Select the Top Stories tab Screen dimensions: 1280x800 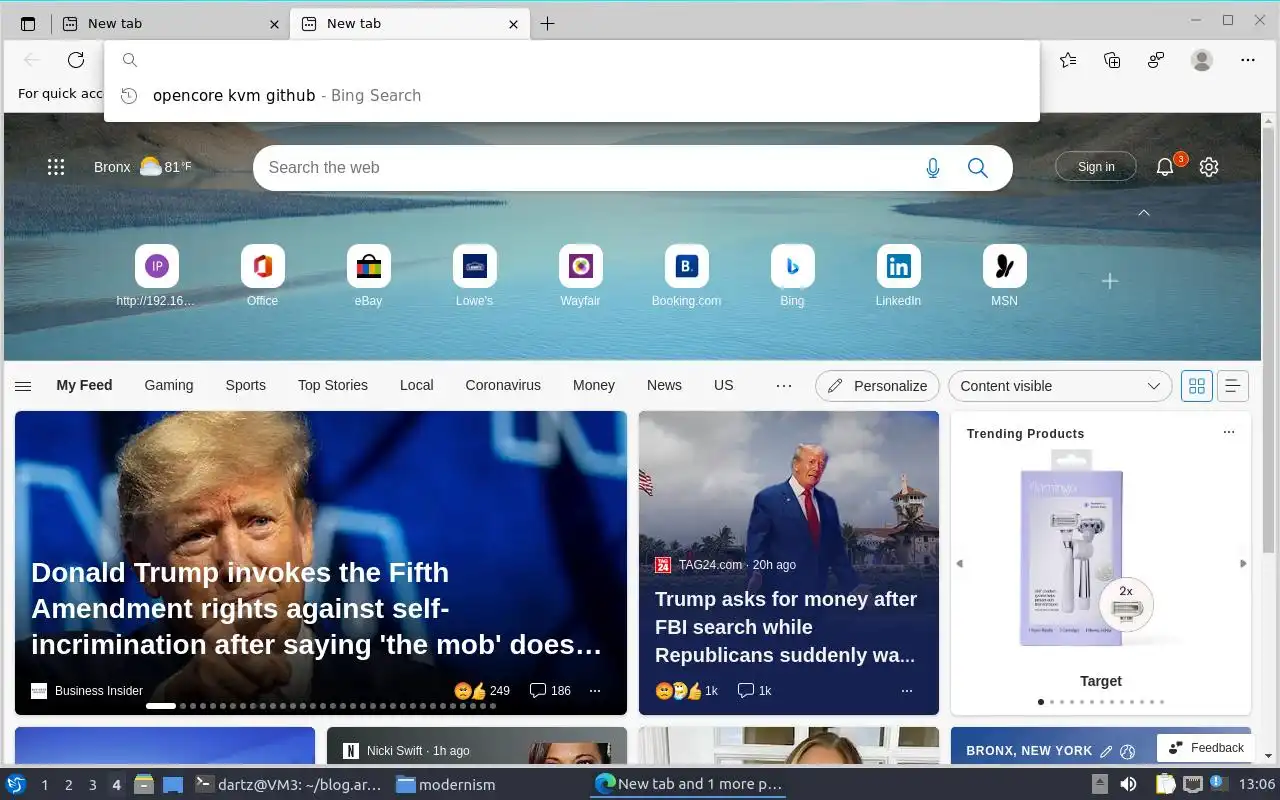pos(333,385)
